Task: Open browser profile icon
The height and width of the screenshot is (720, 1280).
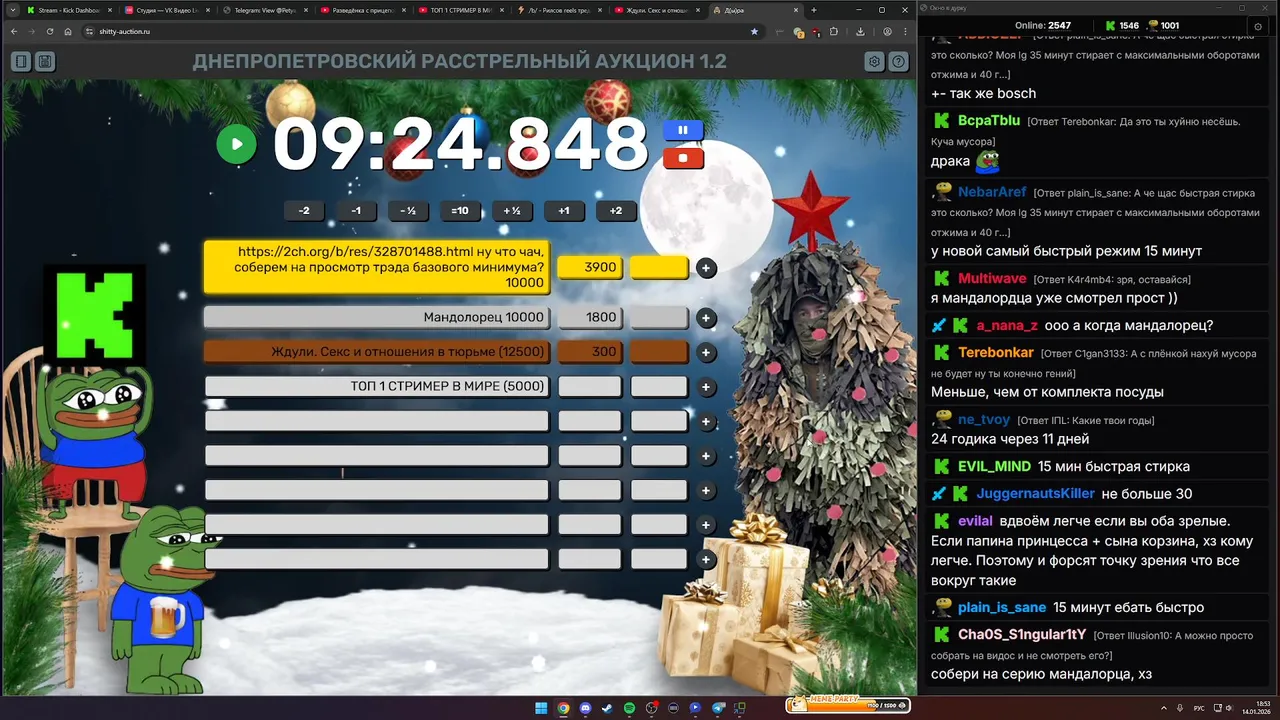Action: [886, 31]
